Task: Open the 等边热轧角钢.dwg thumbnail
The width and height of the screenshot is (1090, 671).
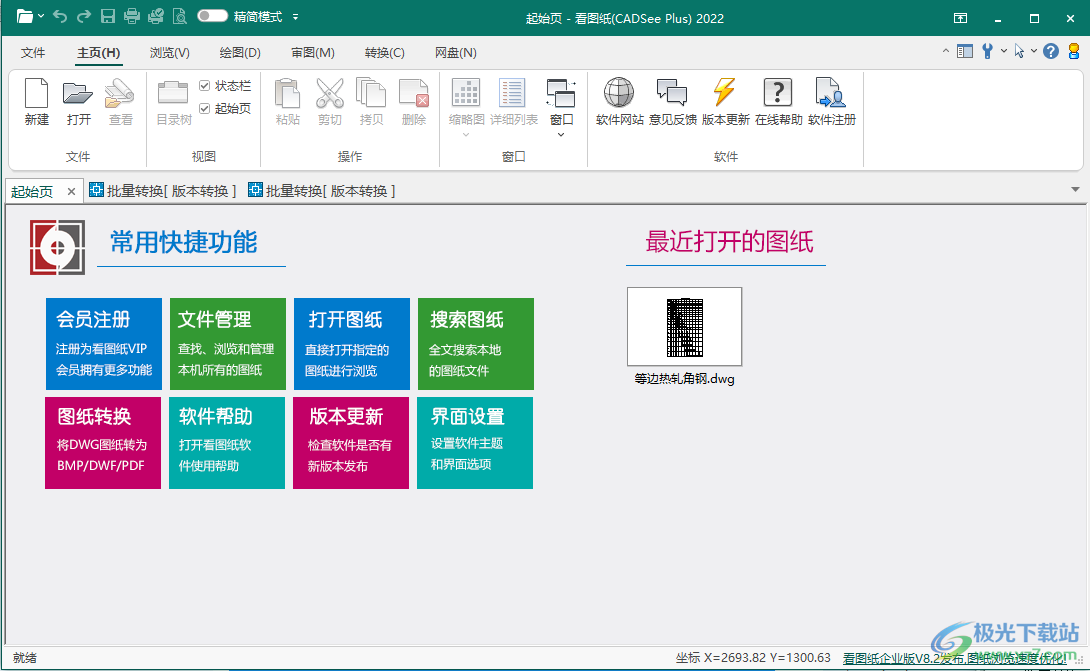Action: (685, 327)
